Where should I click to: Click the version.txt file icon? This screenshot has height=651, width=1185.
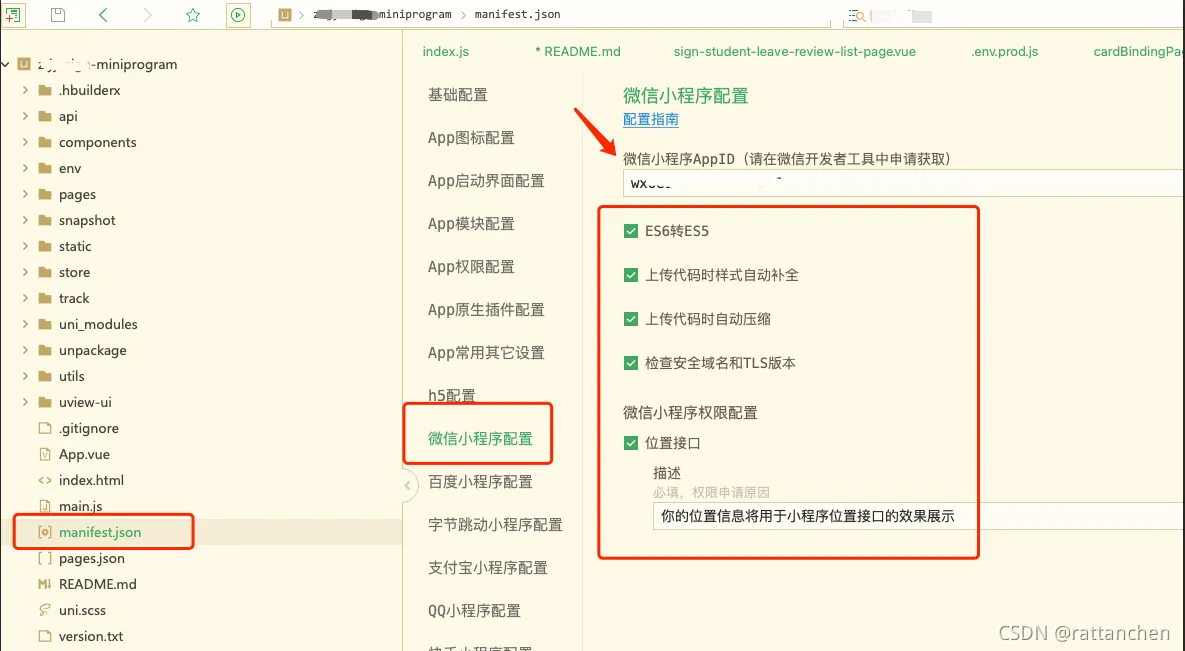point(45,636)
